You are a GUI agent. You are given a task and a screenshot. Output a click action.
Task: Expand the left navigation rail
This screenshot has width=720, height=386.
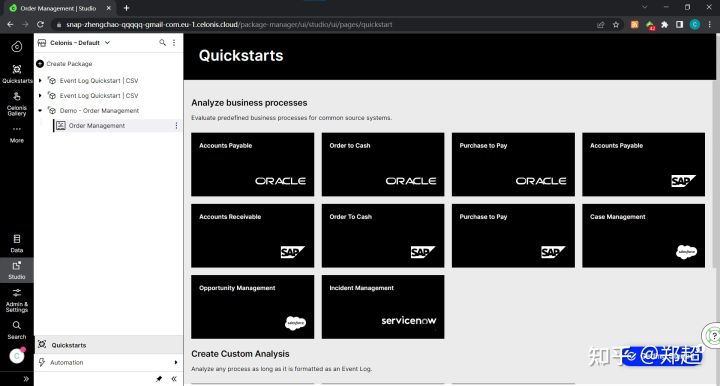pyautogui.click(x=26, y=379)
